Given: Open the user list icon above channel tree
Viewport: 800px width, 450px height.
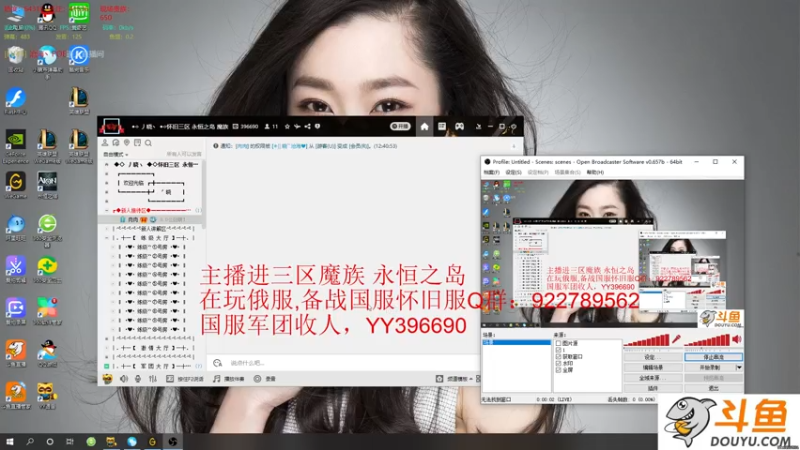Looking at the screenshot, I should click(x=105, y=143).
